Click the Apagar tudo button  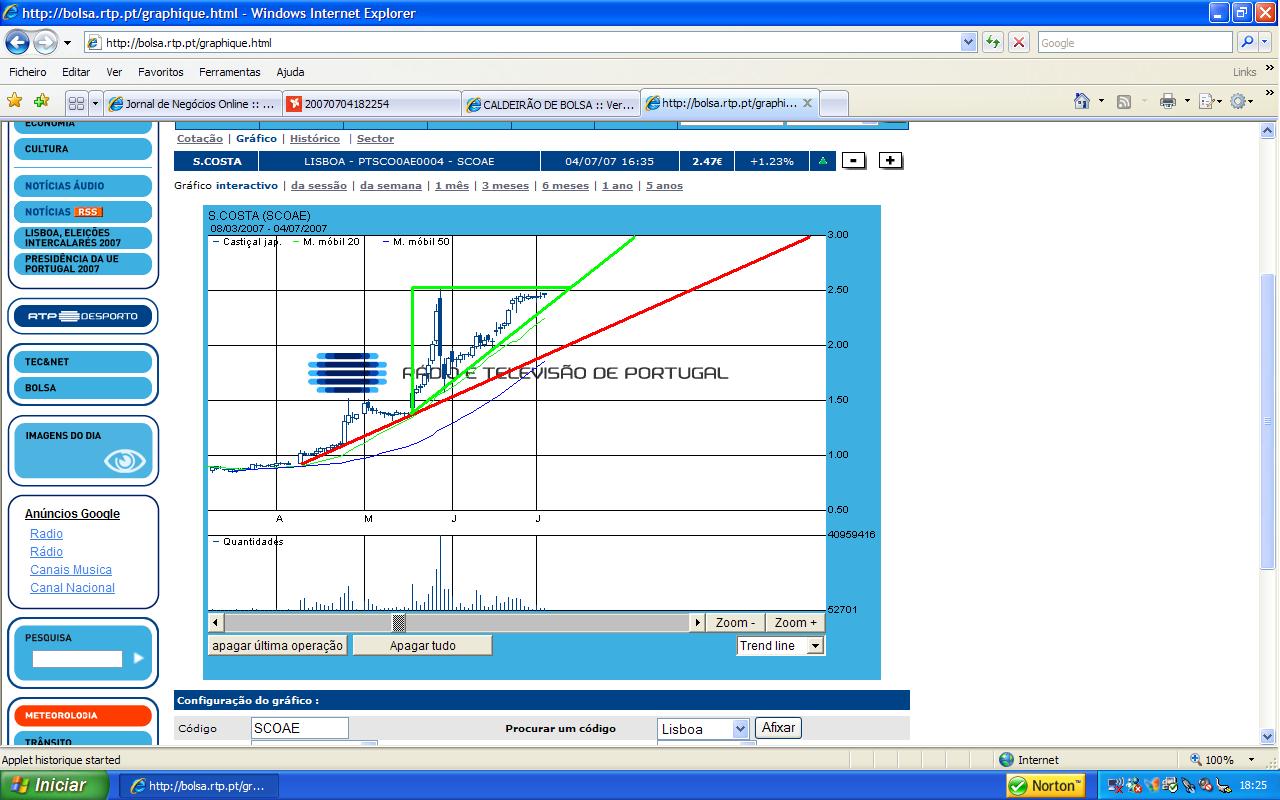[422, 646]
